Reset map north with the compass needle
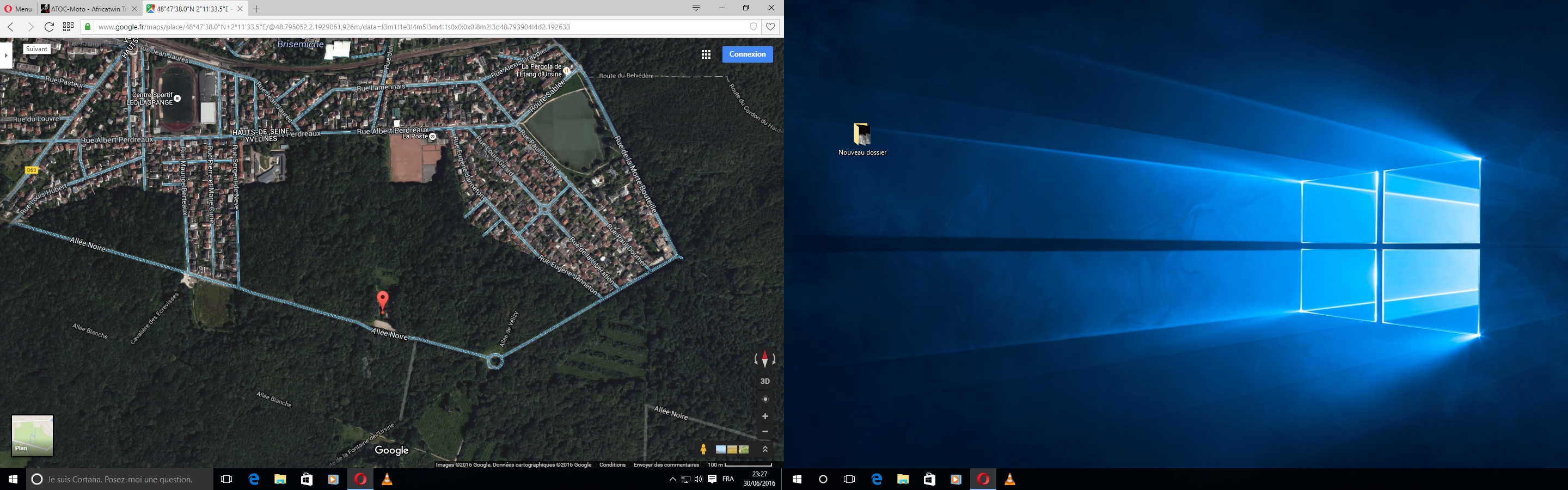Viewport: 1568px width, 490px height. (765, 359)
